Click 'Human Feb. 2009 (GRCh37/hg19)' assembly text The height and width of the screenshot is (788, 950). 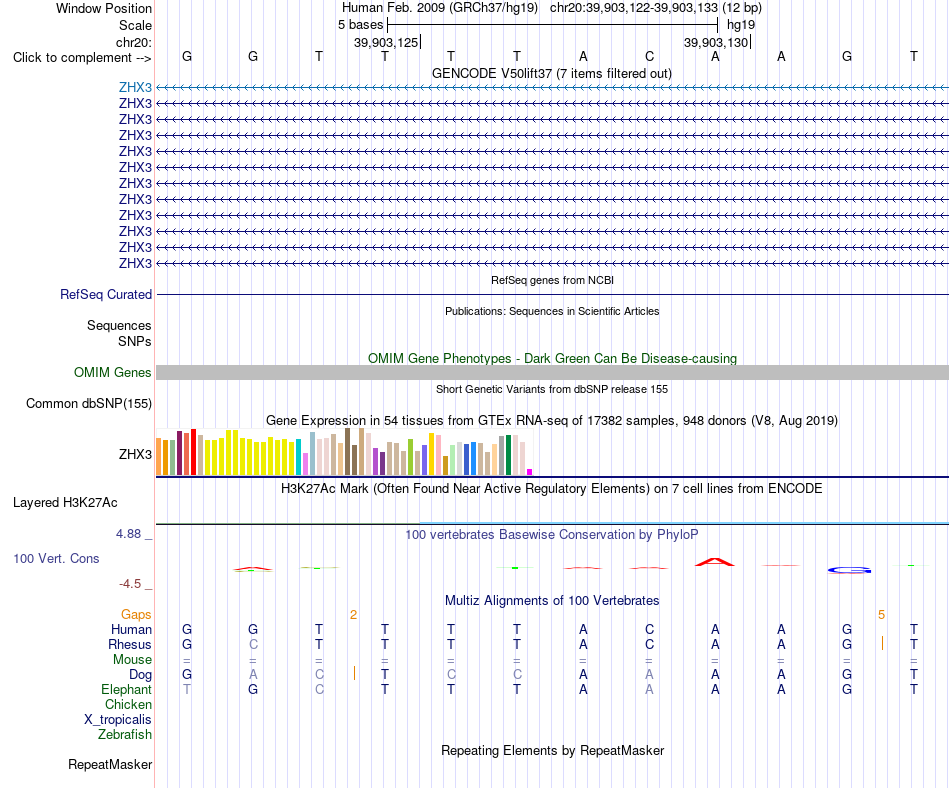tap(440, 8)
